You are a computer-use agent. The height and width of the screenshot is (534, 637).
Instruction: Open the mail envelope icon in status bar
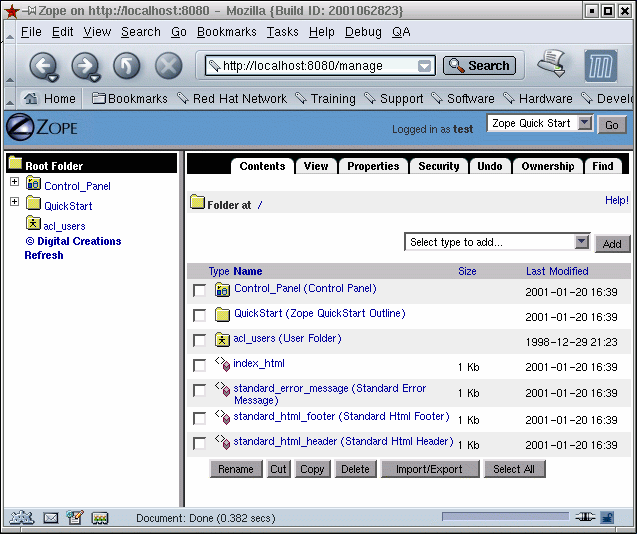50,518
